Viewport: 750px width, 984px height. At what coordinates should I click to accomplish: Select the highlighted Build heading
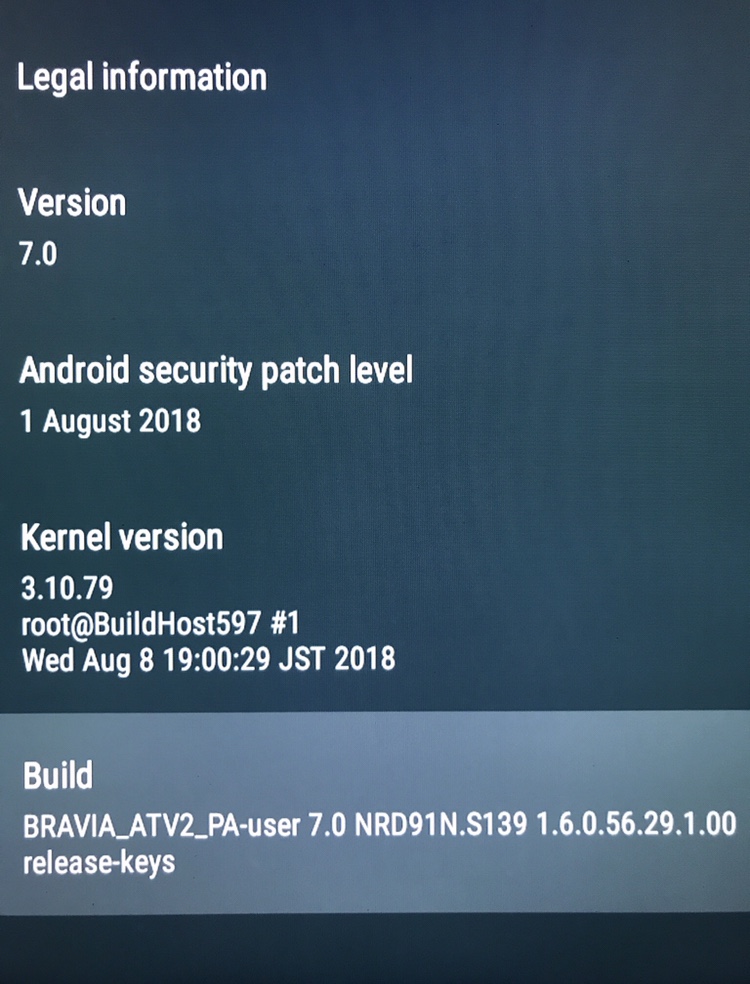58,776
